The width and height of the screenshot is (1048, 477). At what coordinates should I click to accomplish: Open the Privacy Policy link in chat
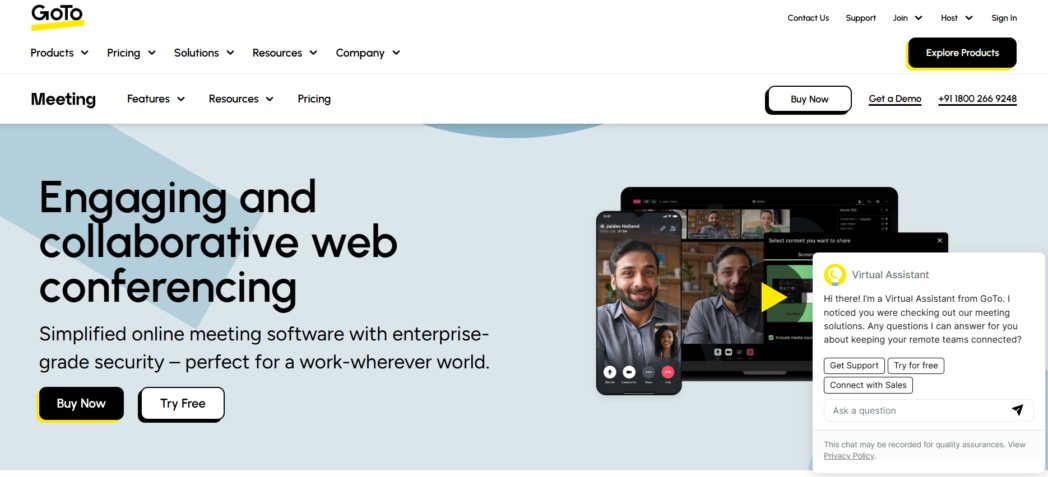(848, 456)
